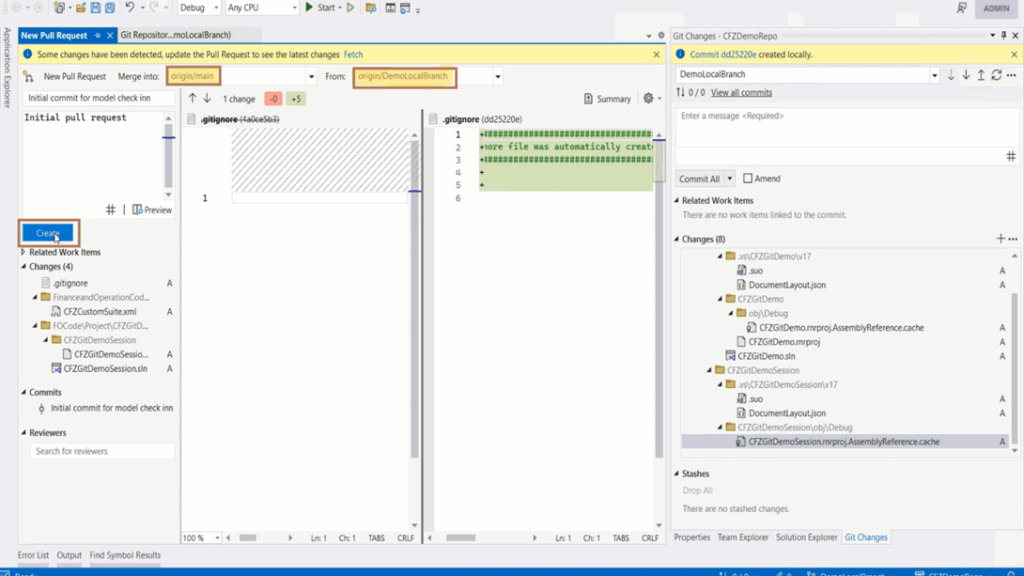Switch to Properties tab
Screen dimensions: 1024x576
(692, 537)
